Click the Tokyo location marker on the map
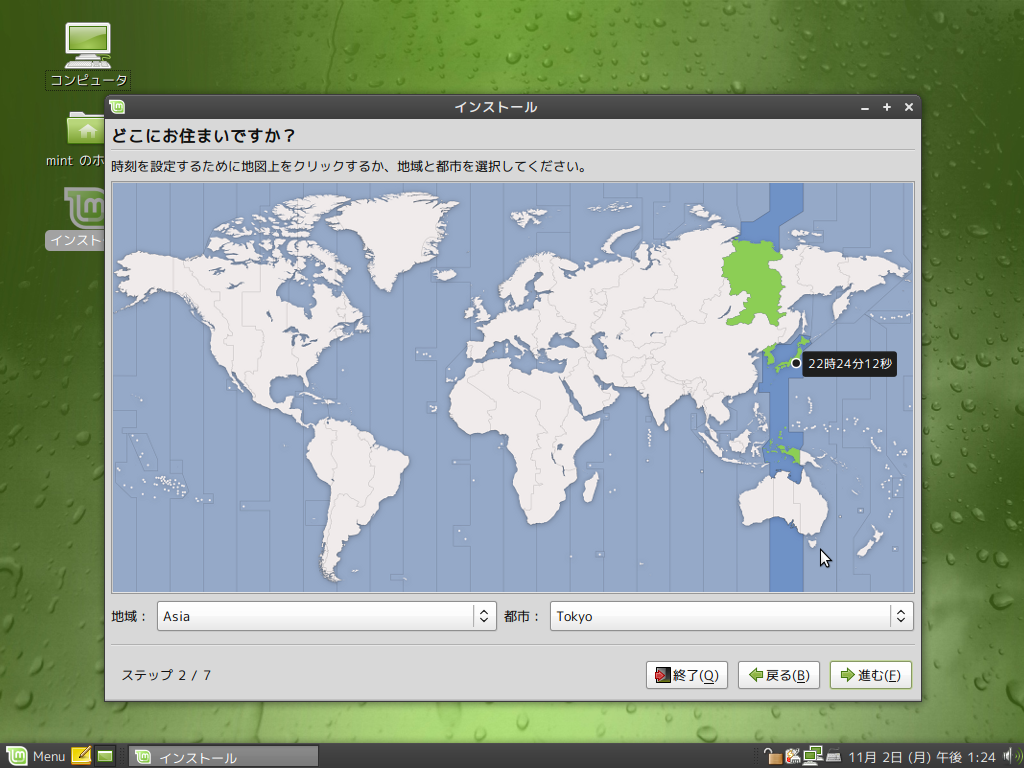This screenshot has width=1024, height=768. click(x=795, y=363)
